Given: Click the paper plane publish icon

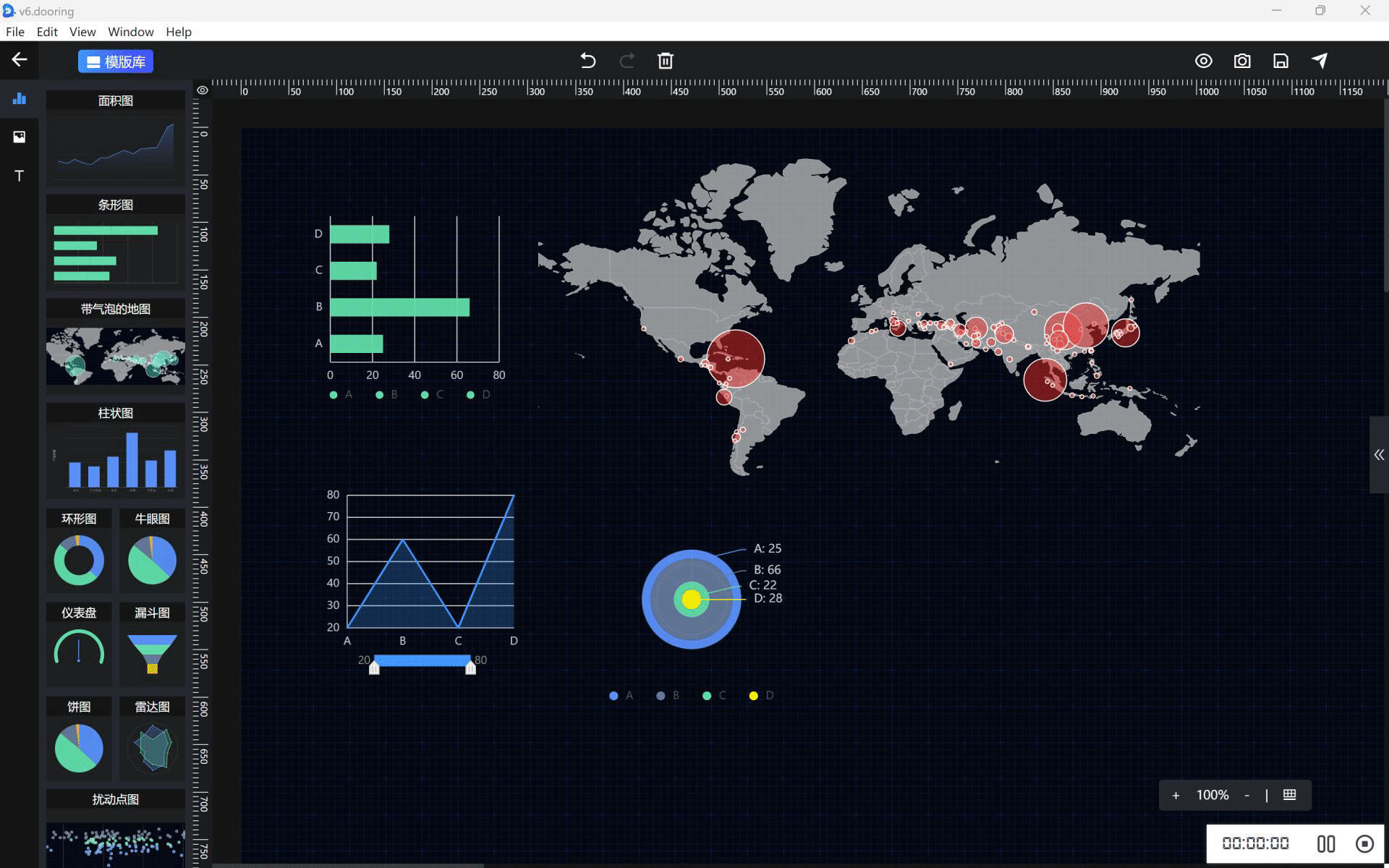Looking at the screenshot, I should 1320,61.
